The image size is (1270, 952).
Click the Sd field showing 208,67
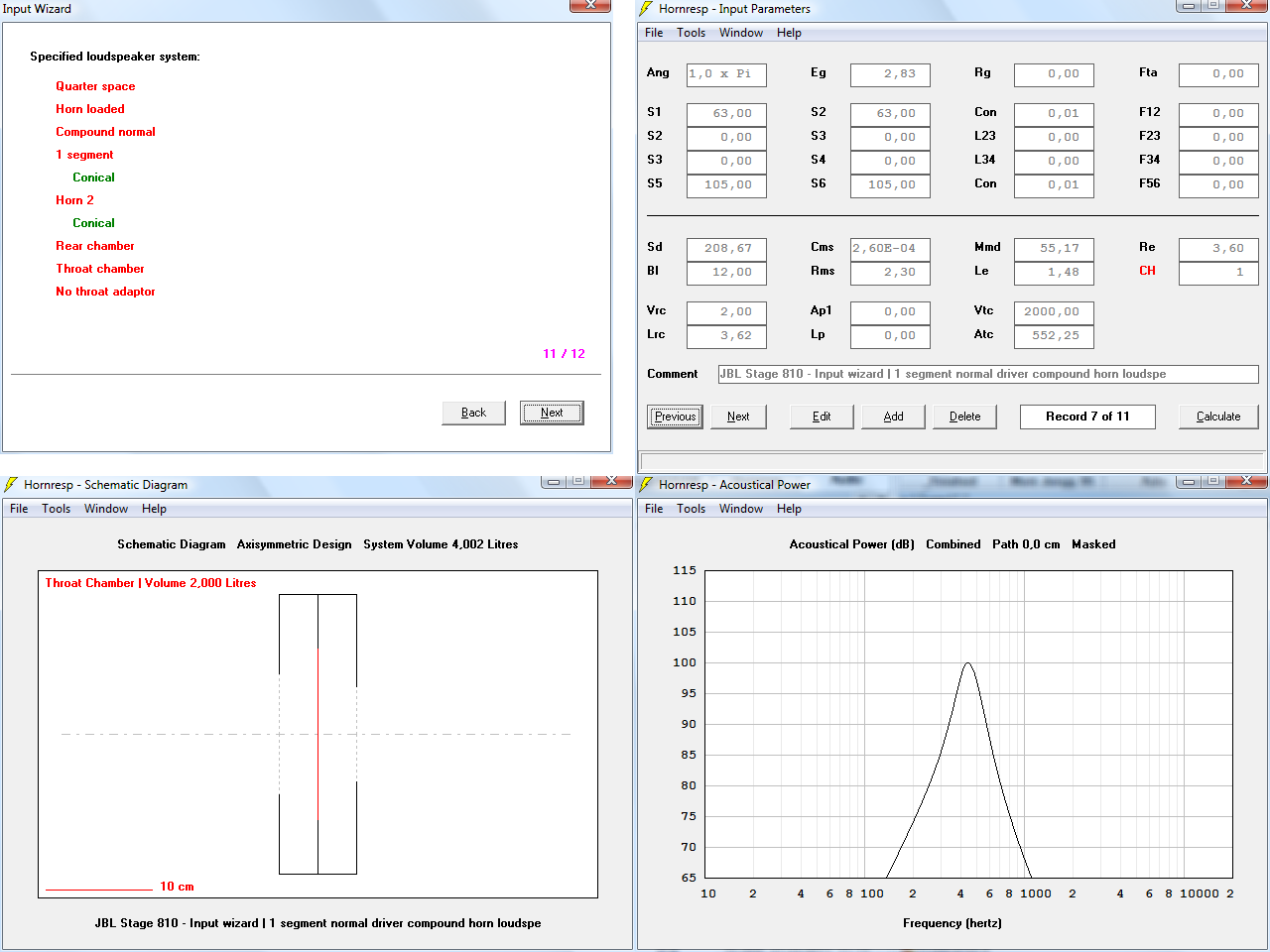[x=726, y=249]
